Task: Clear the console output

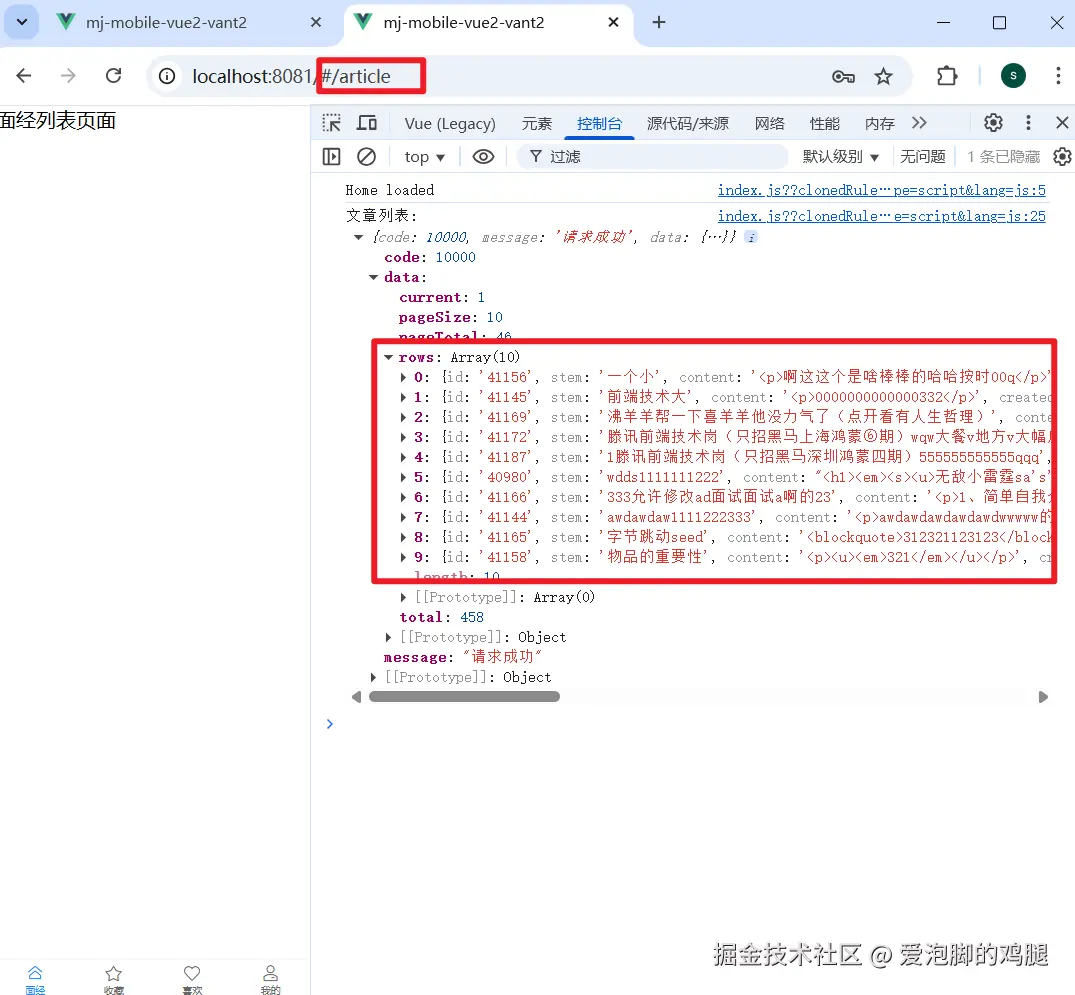Action: (367, 156)
